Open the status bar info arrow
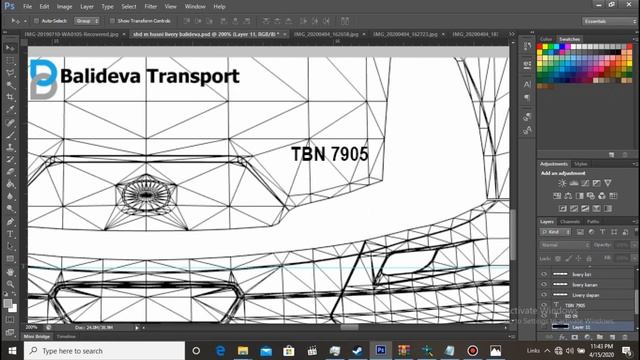 coord(137,327)
